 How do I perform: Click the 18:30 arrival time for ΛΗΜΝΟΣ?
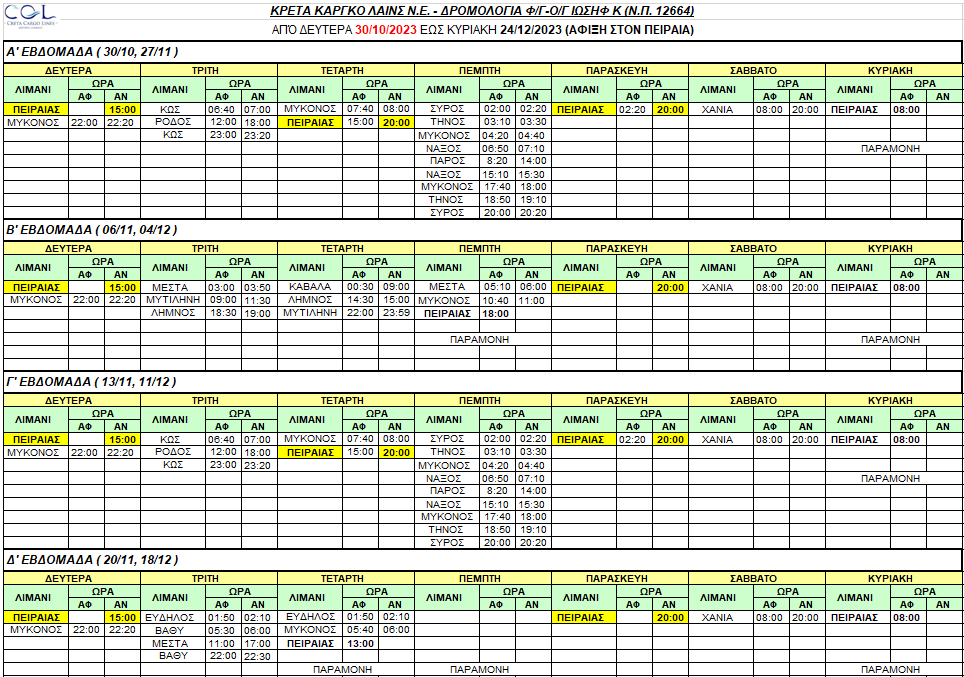pyautogui.click(x=223, y=313)
